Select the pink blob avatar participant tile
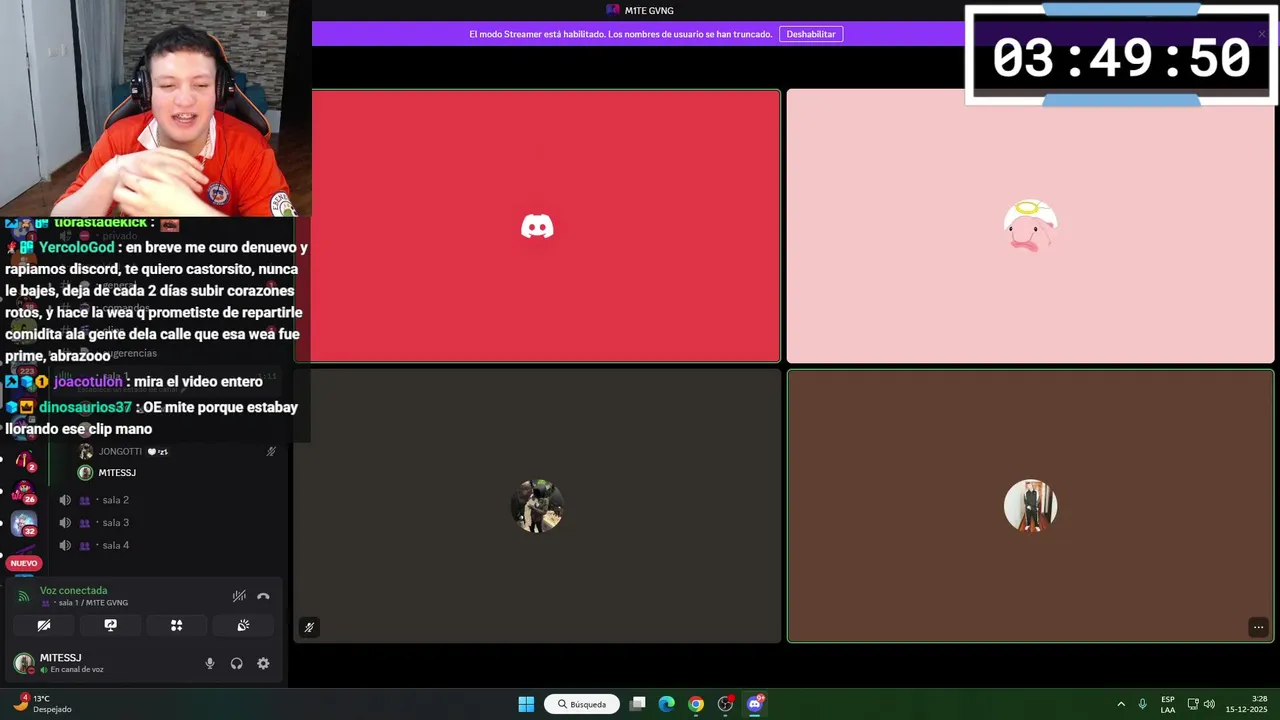The width and height of the screenshot is (1280, 720). [1030, 226]
